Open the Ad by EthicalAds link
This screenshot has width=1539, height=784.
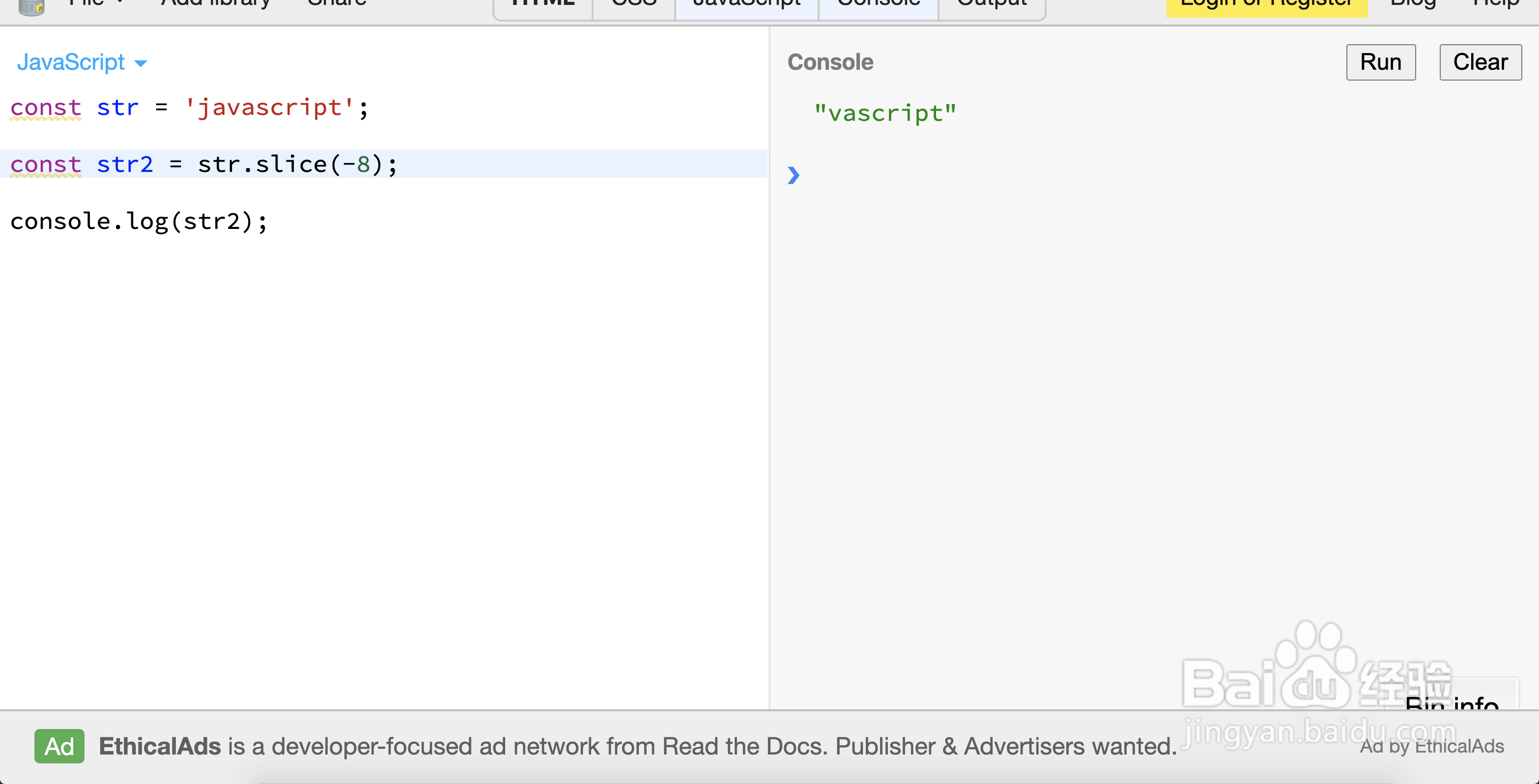tap(1431, 746)
